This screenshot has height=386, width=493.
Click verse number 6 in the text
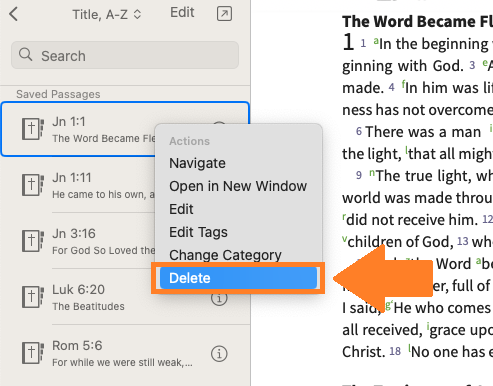[x=359, y=131]
